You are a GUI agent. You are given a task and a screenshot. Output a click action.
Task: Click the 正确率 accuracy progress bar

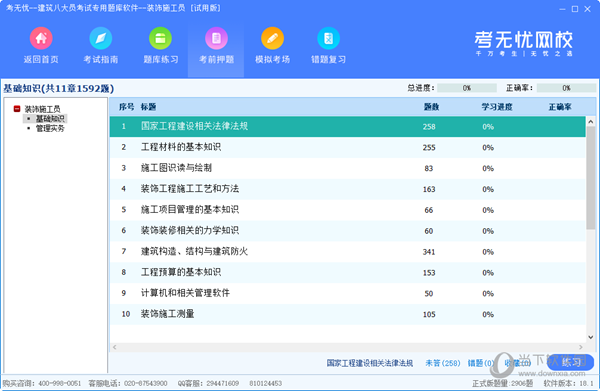(x=566, y=88)
